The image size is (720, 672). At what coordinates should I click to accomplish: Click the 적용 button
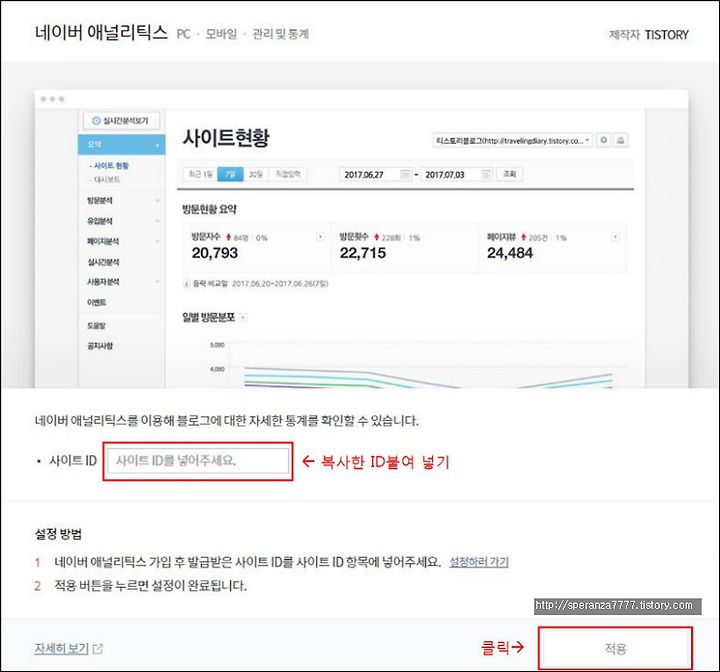click(615, 648)
